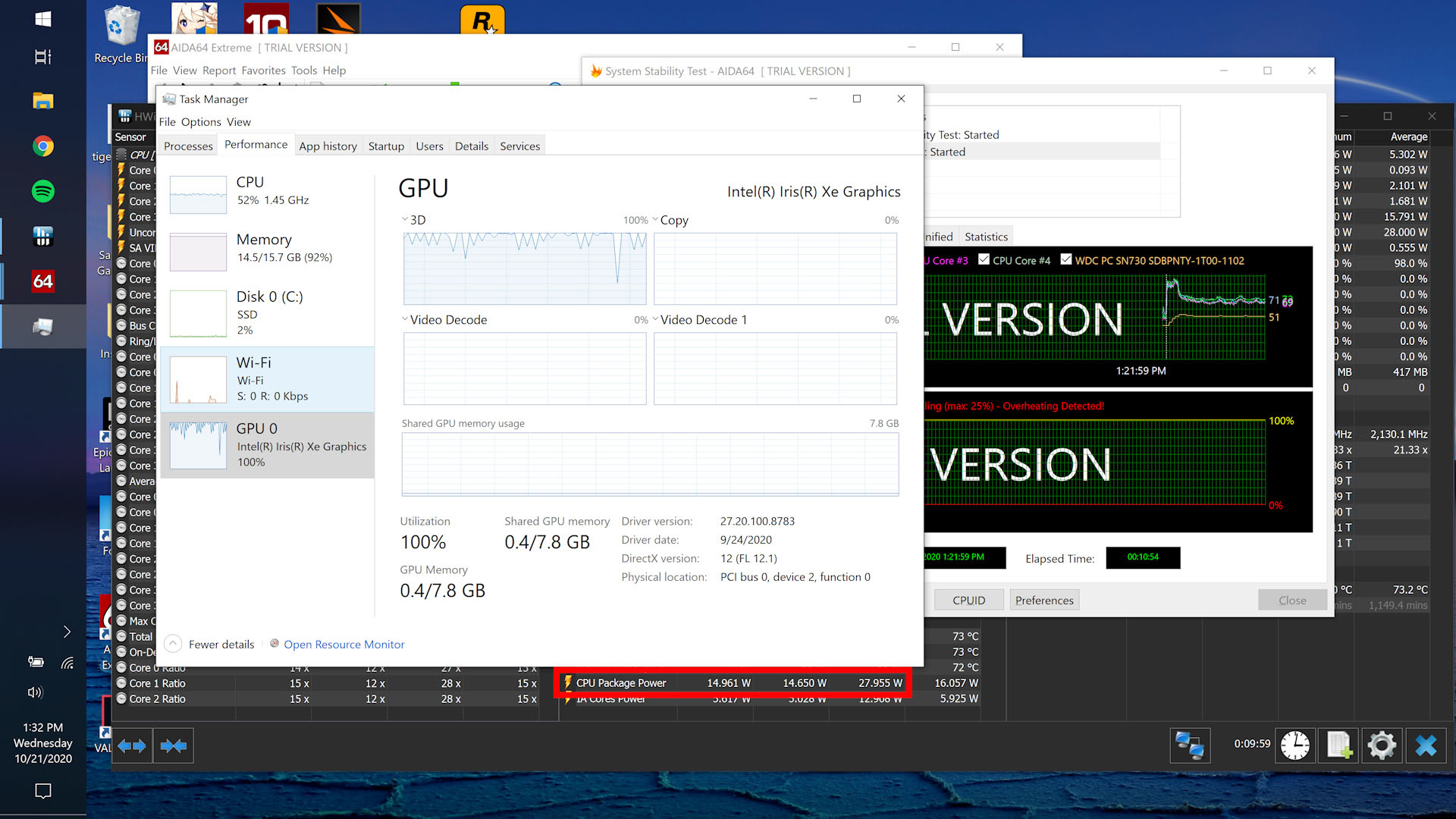Viewport: 1456px width, 819px height.
Task: Open AIDA64 Tools menu
Action: pyautogui.click(x=304, y=71)
